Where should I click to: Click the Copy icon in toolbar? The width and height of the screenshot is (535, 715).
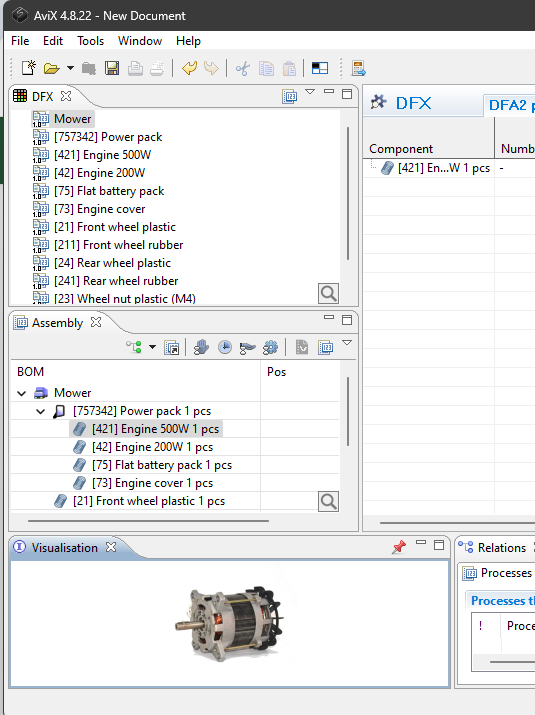tap(266, 68)
